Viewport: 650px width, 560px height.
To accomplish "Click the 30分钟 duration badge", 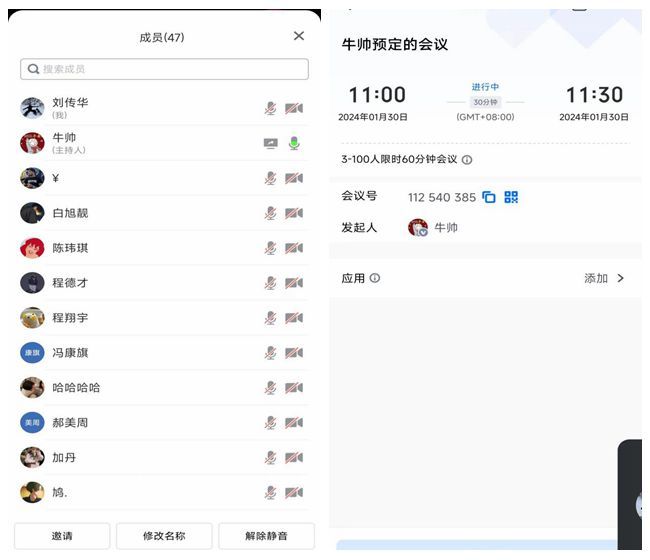I will click(x=485, y=102).
